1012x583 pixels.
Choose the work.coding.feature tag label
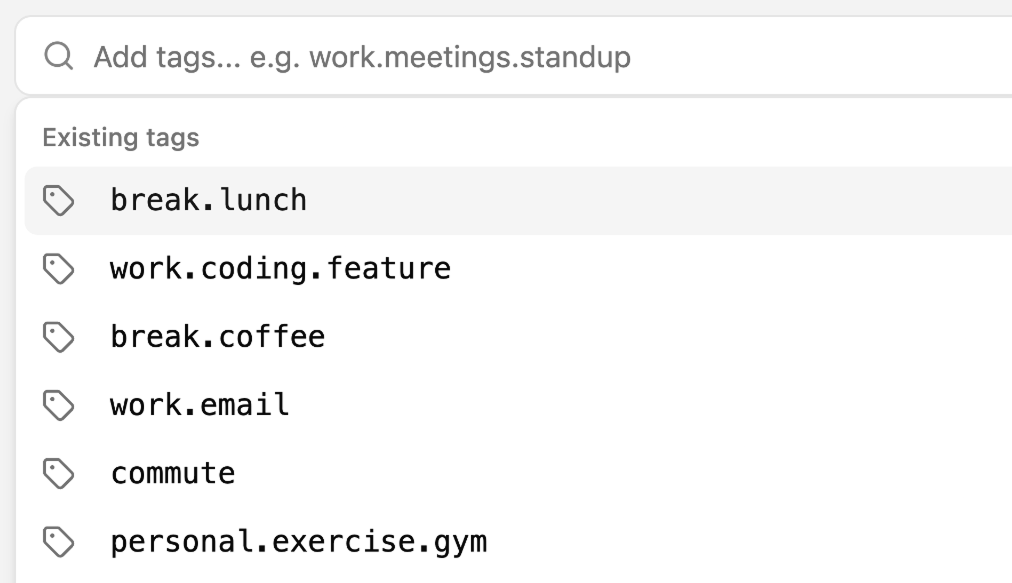coord(280,269)
